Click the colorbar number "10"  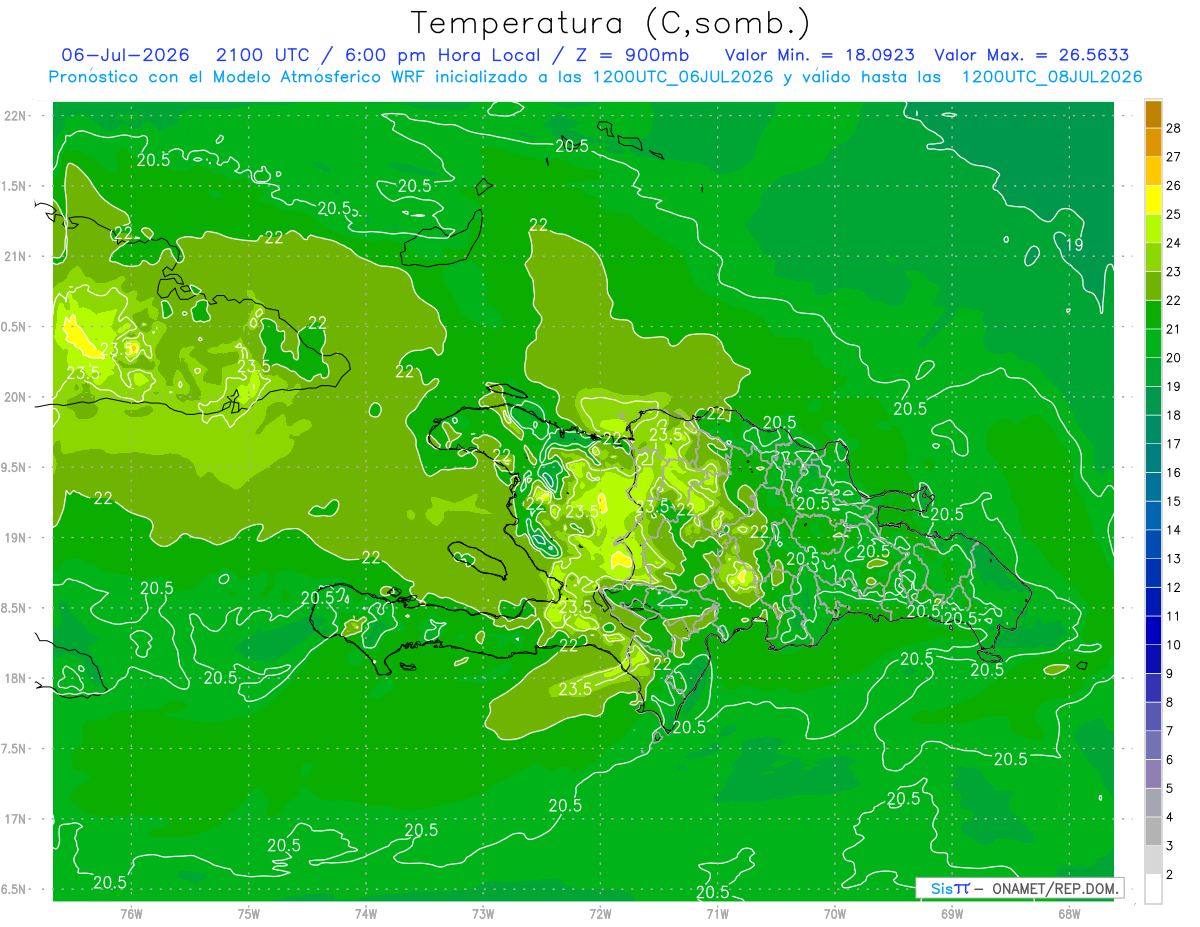pyautogui.click(x=1174, y=645)
